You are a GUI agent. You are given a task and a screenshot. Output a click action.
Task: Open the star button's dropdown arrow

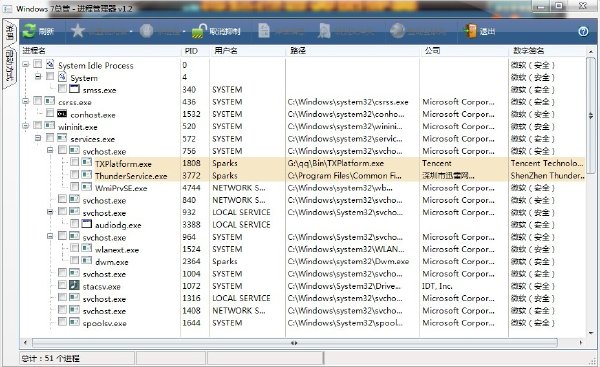pos(131,31)
